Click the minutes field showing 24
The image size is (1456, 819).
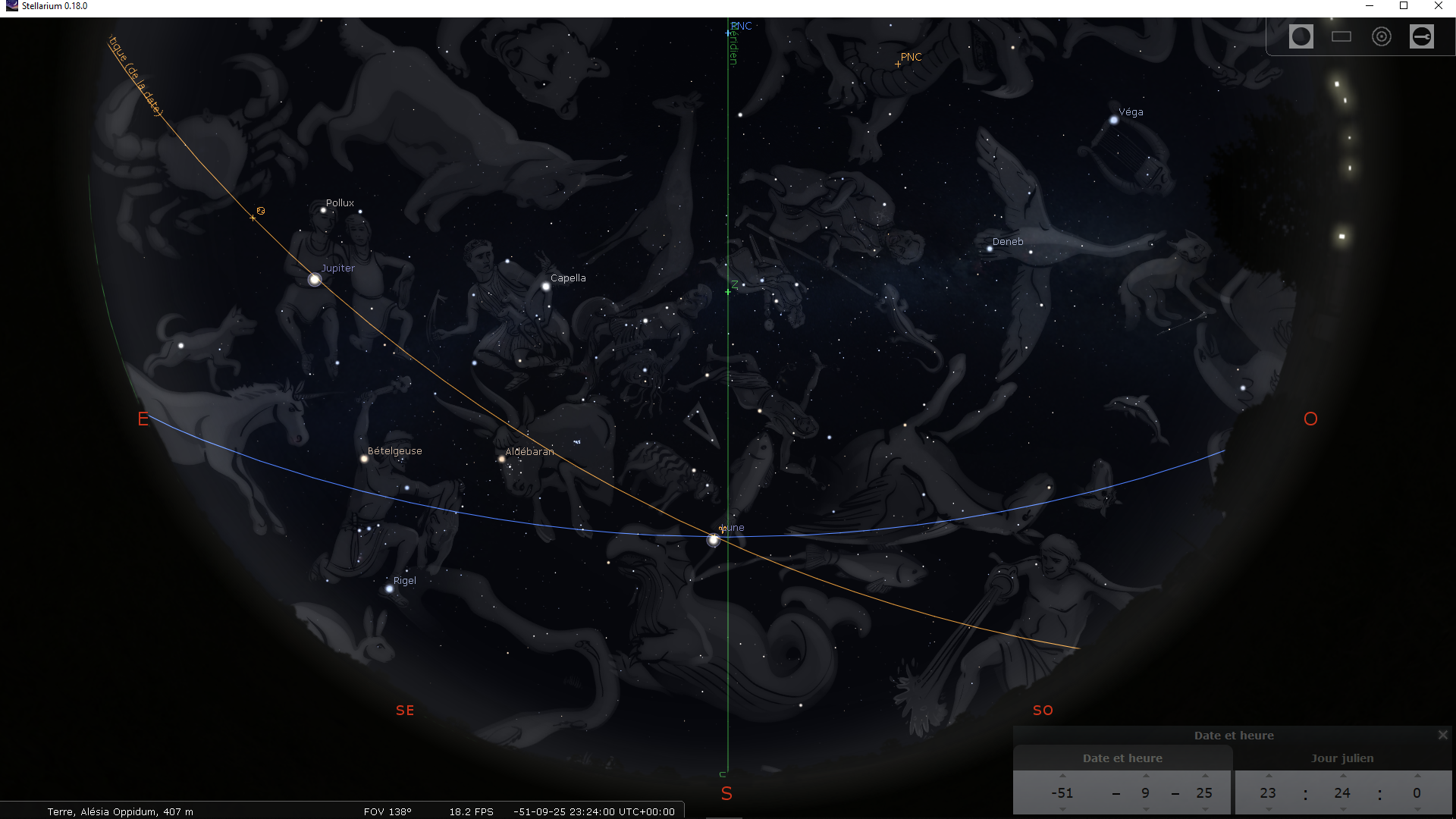tap(1342, 792)
